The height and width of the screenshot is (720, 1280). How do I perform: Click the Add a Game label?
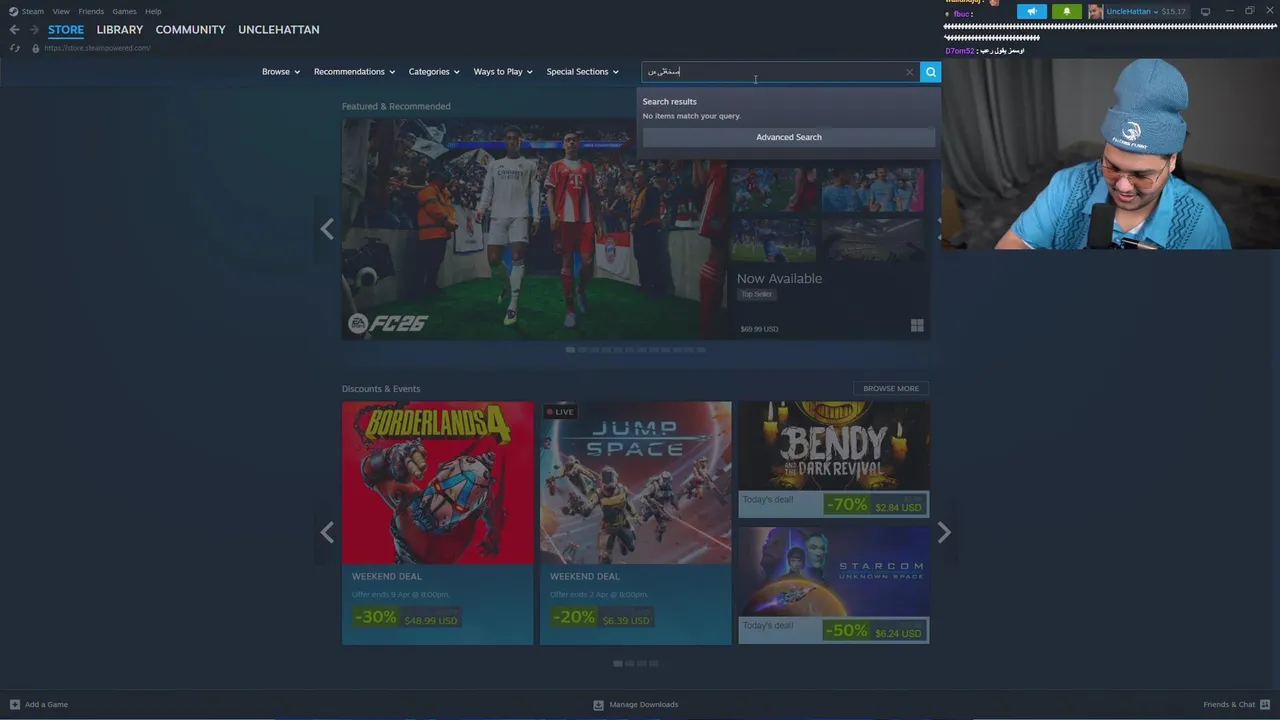click(46, 704)
